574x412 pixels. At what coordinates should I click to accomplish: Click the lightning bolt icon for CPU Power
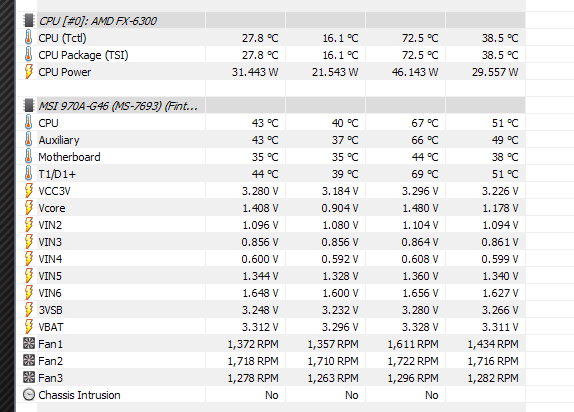click(x=29, y=72)
